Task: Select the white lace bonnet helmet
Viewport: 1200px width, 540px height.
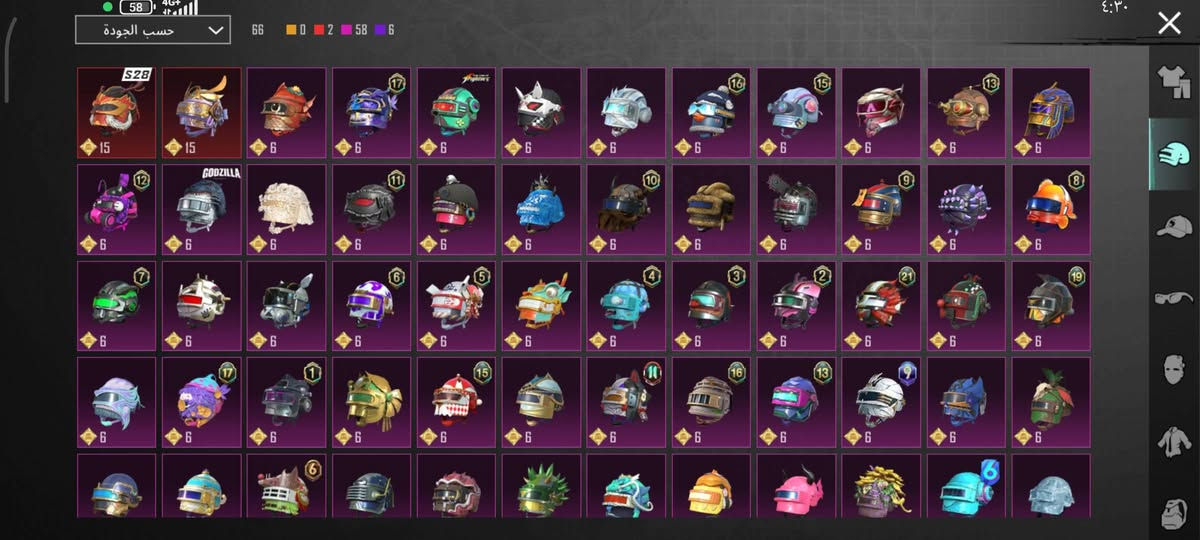Action: tap(287, 209)
